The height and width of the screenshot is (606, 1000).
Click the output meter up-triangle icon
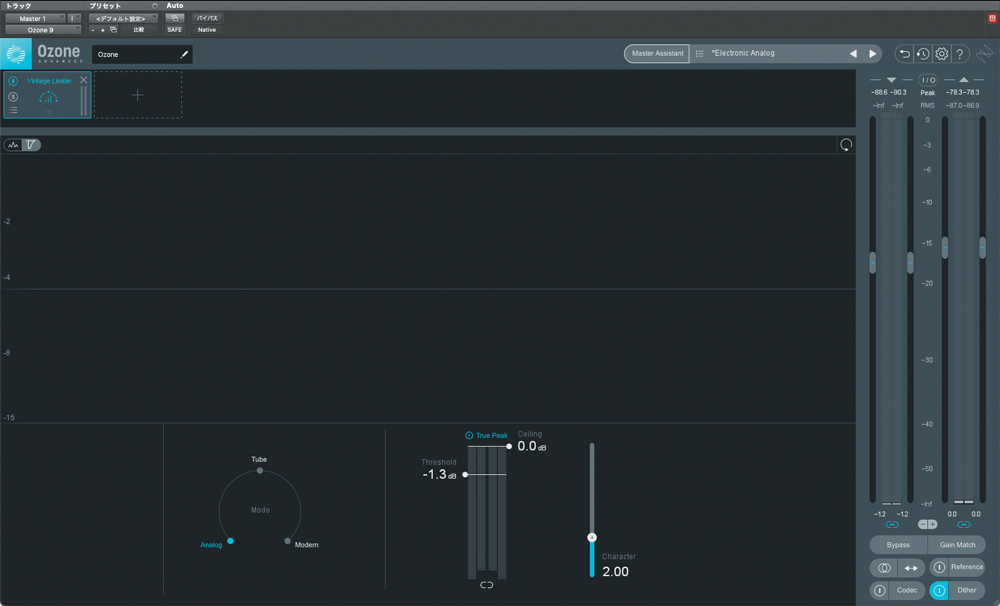pyautogui.click(x=964, y=80)
